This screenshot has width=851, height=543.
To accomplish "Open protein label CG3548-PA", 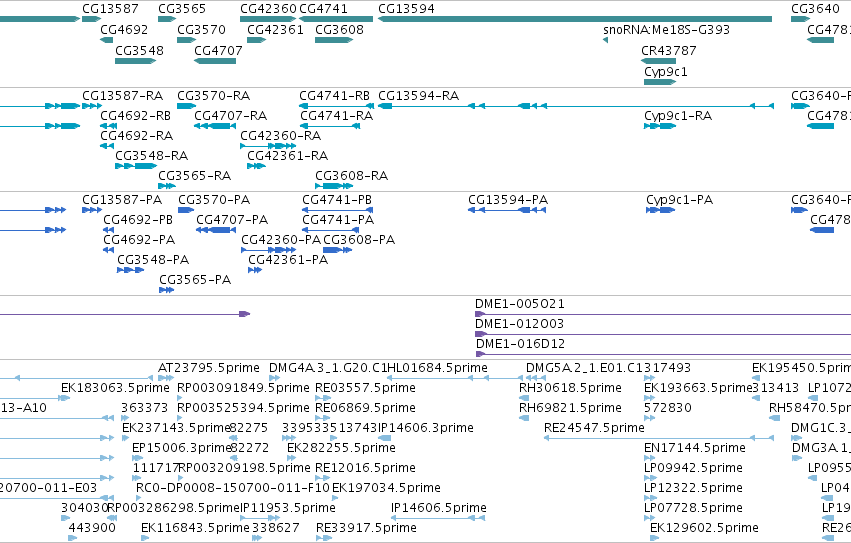I will pyautogui.click(x=153, y=260).
